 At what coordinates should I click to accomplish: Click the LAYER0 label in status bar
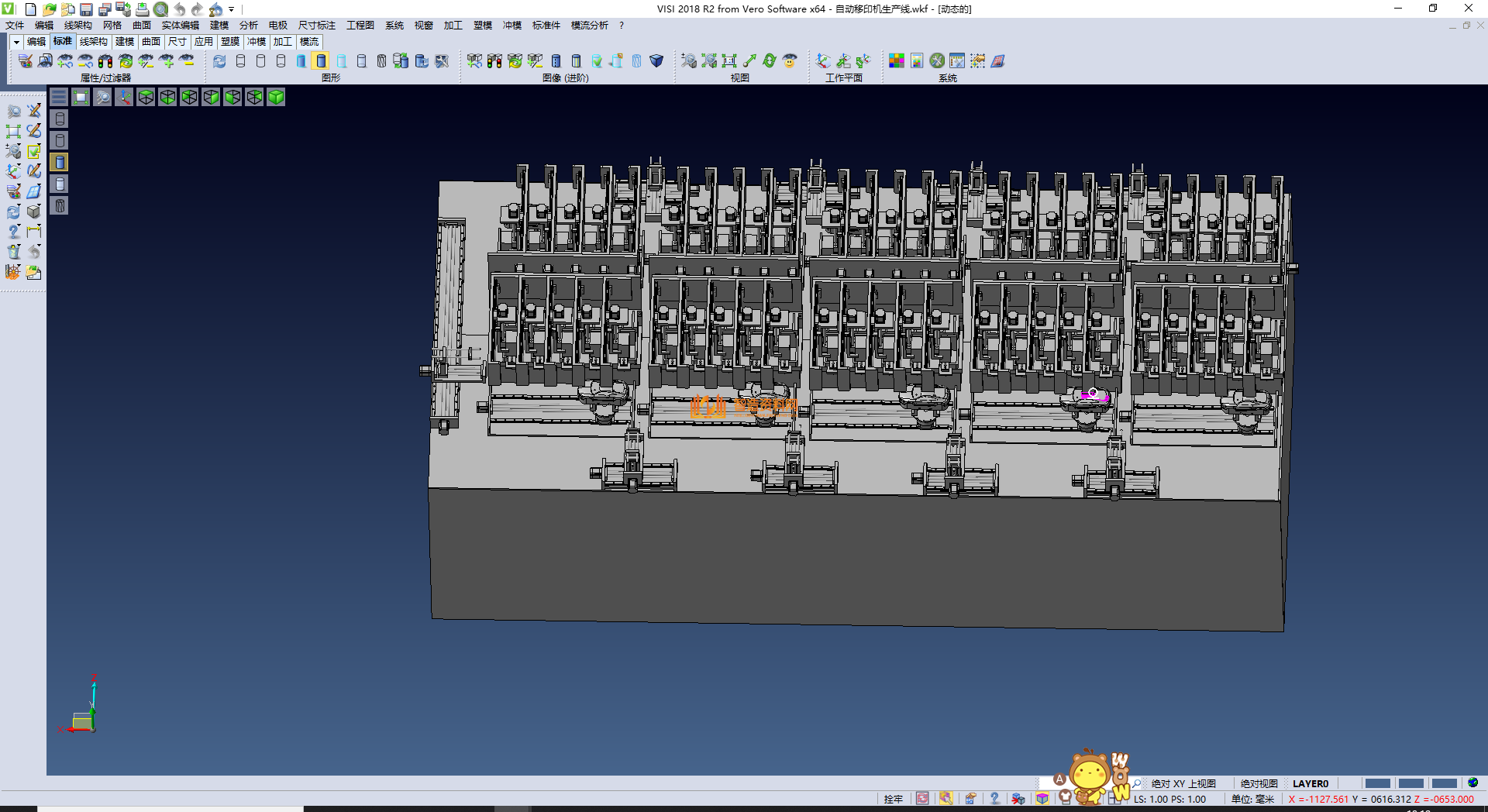[1310, 783]
